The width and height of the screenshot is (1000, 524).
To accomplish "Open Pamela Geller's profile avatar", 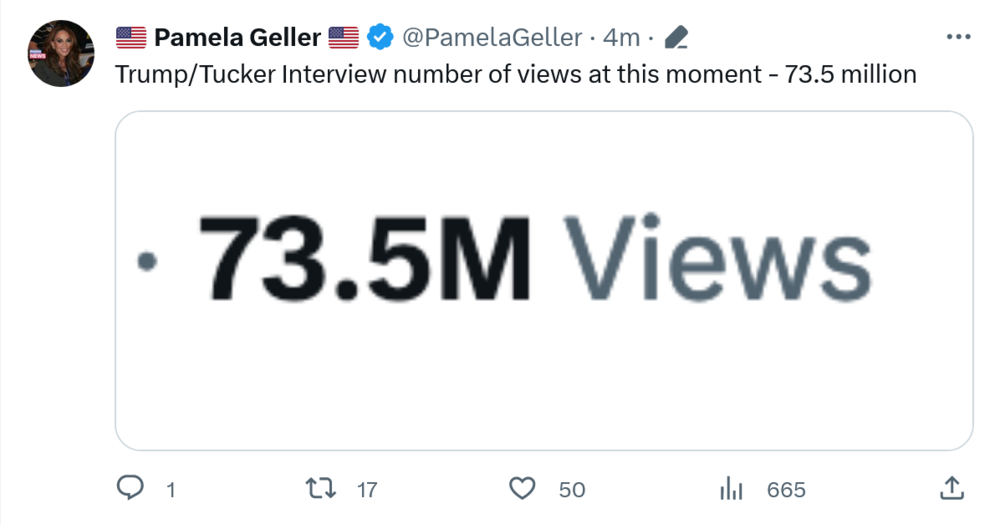I will pyautogui.click(x=61, y=53).
